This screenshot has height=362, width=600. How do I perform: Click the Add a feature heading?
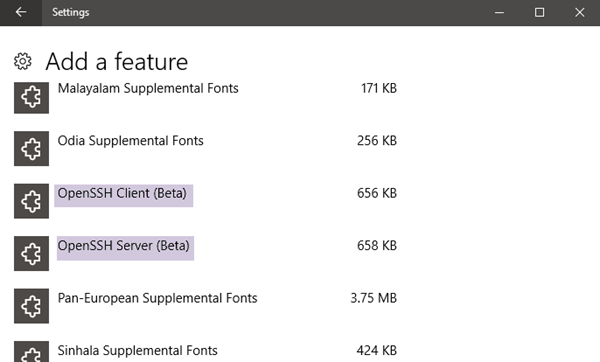coord(117,62)
